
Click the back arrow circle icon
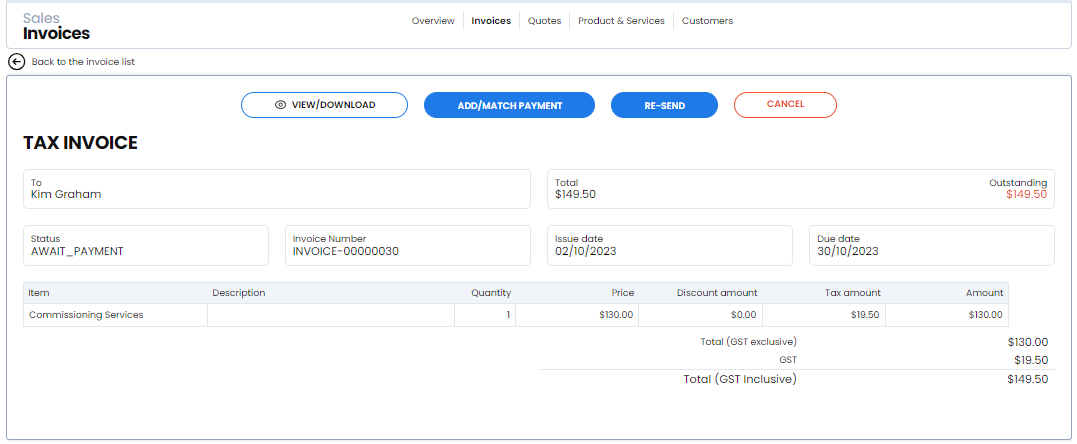pos(16,62)
